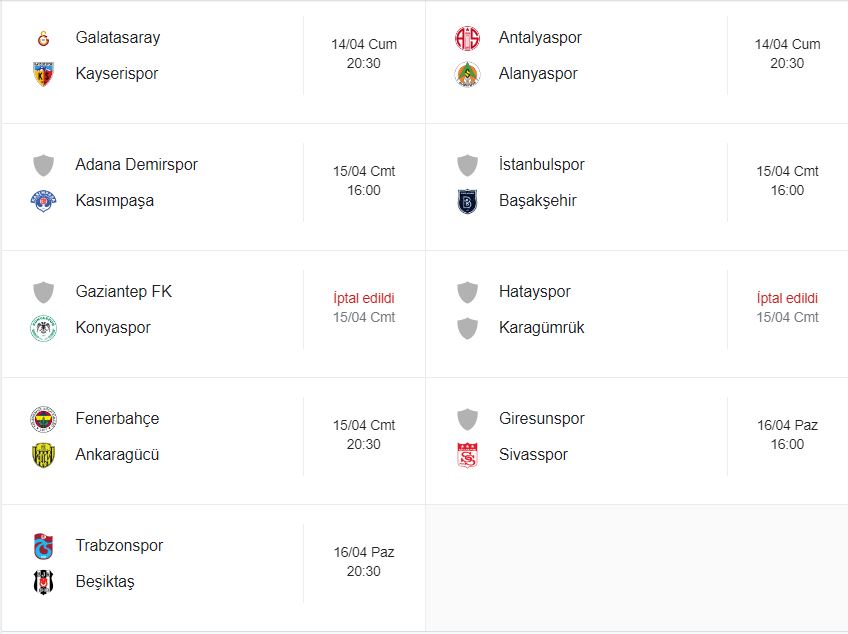848x634 pixels.
Task: Click the Gaziantep FK cancelled match status
Action: [x=364, y=298]
